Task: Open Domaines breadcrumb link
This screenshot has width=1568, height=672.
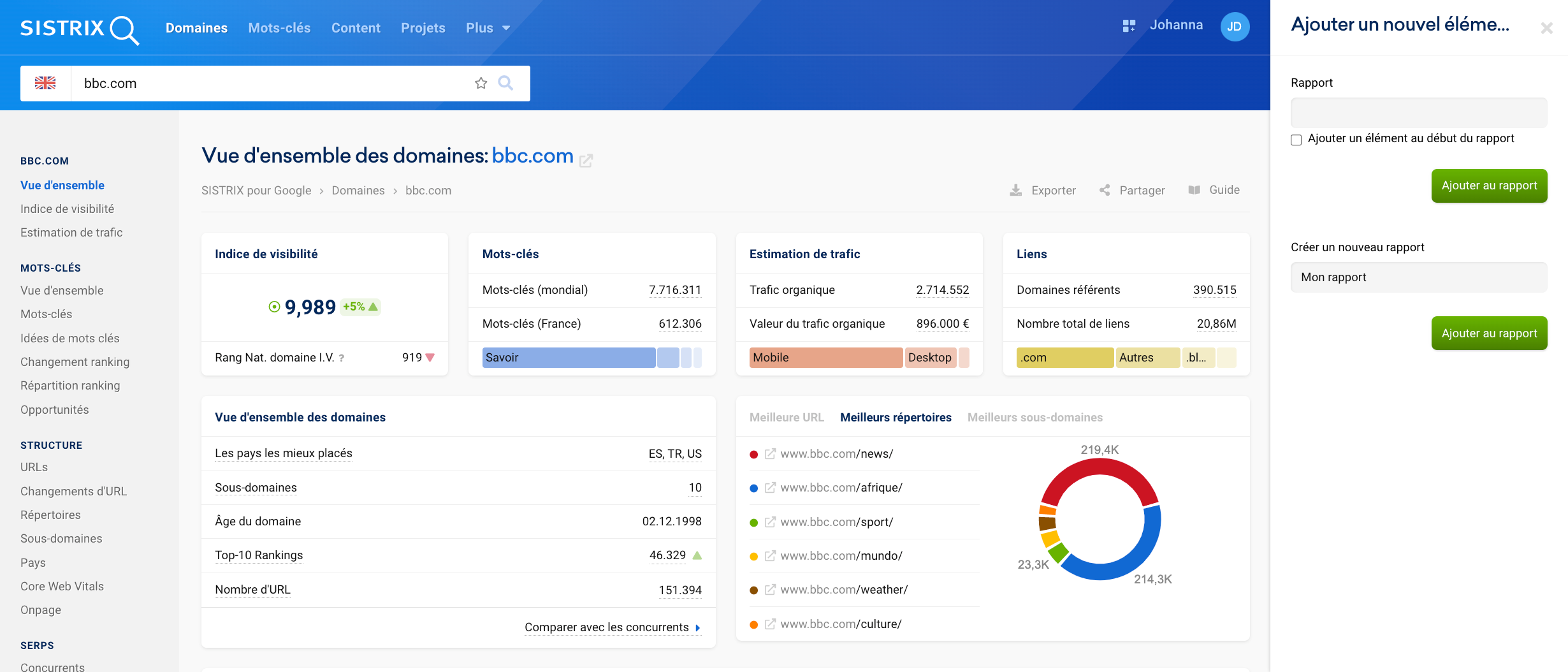Action: (x=358, y=191)
